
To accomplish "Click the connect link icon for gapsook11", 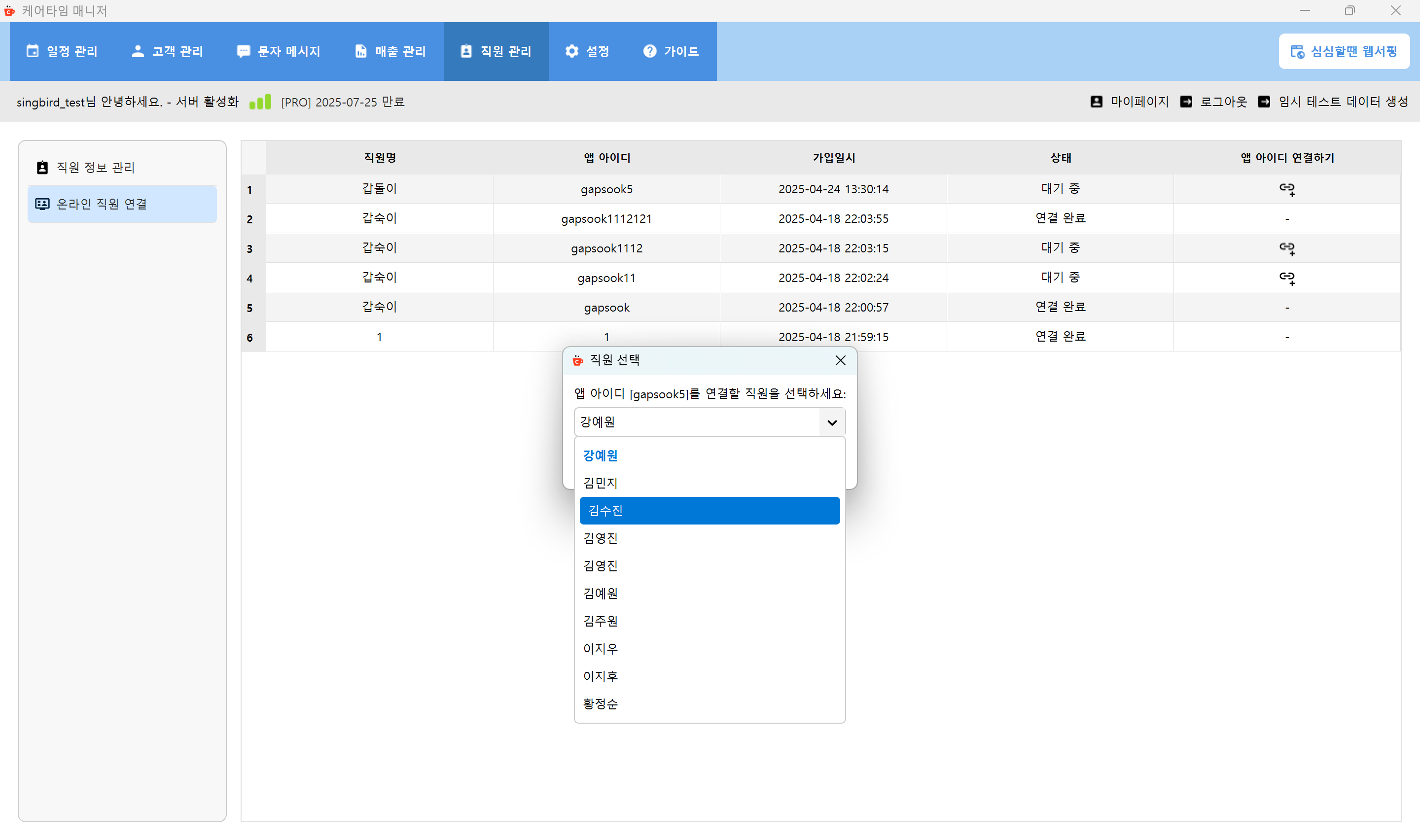I will click(x=1286, y=278).
